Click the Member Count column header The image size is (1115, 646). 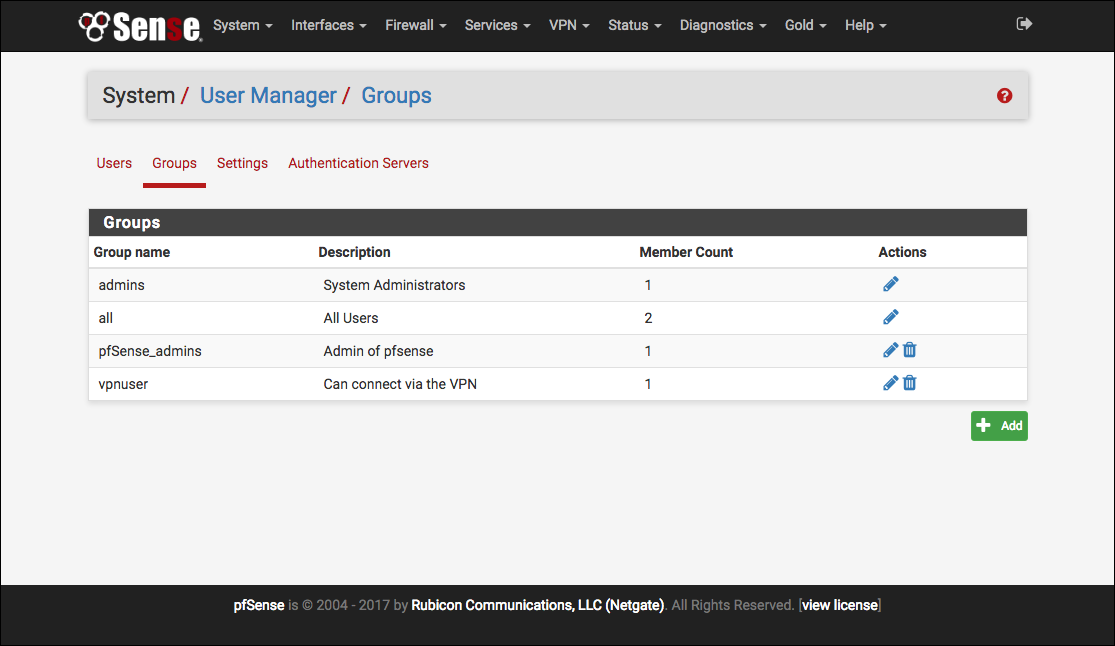point(685,252)
